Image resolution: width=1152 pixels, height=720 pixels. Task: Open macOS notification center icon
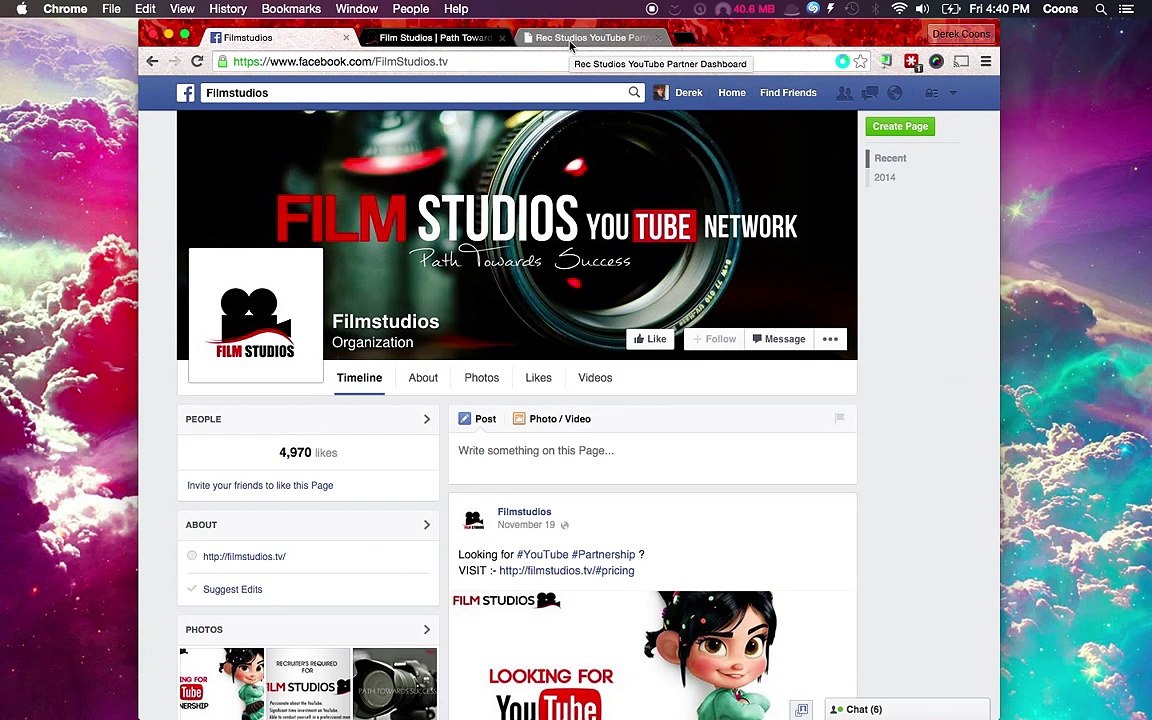click(1126, 9)
